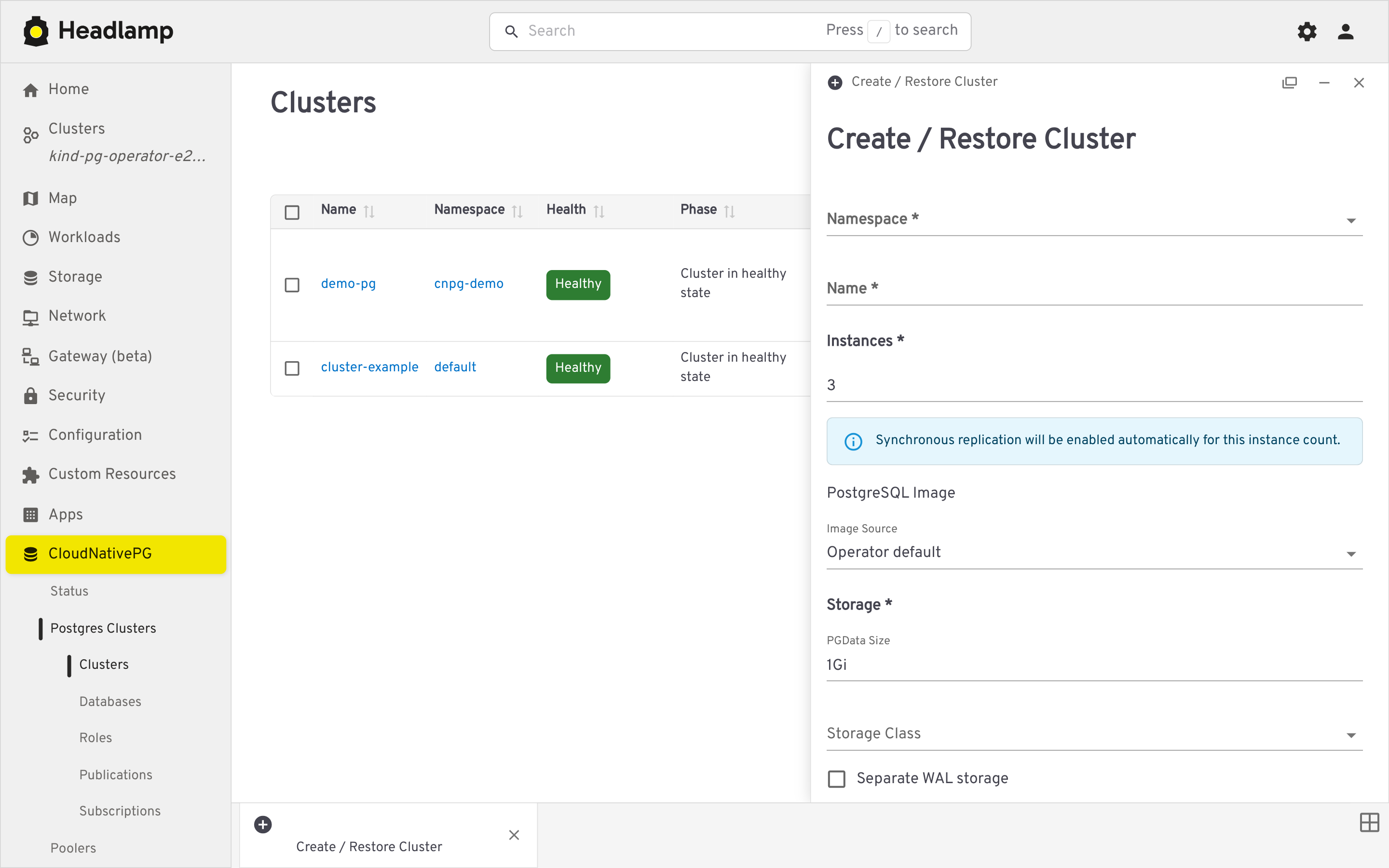Open the settings gear icon
This screenshot has width=1389, height=868.
pyautogui.click(x=1307, y=31)
